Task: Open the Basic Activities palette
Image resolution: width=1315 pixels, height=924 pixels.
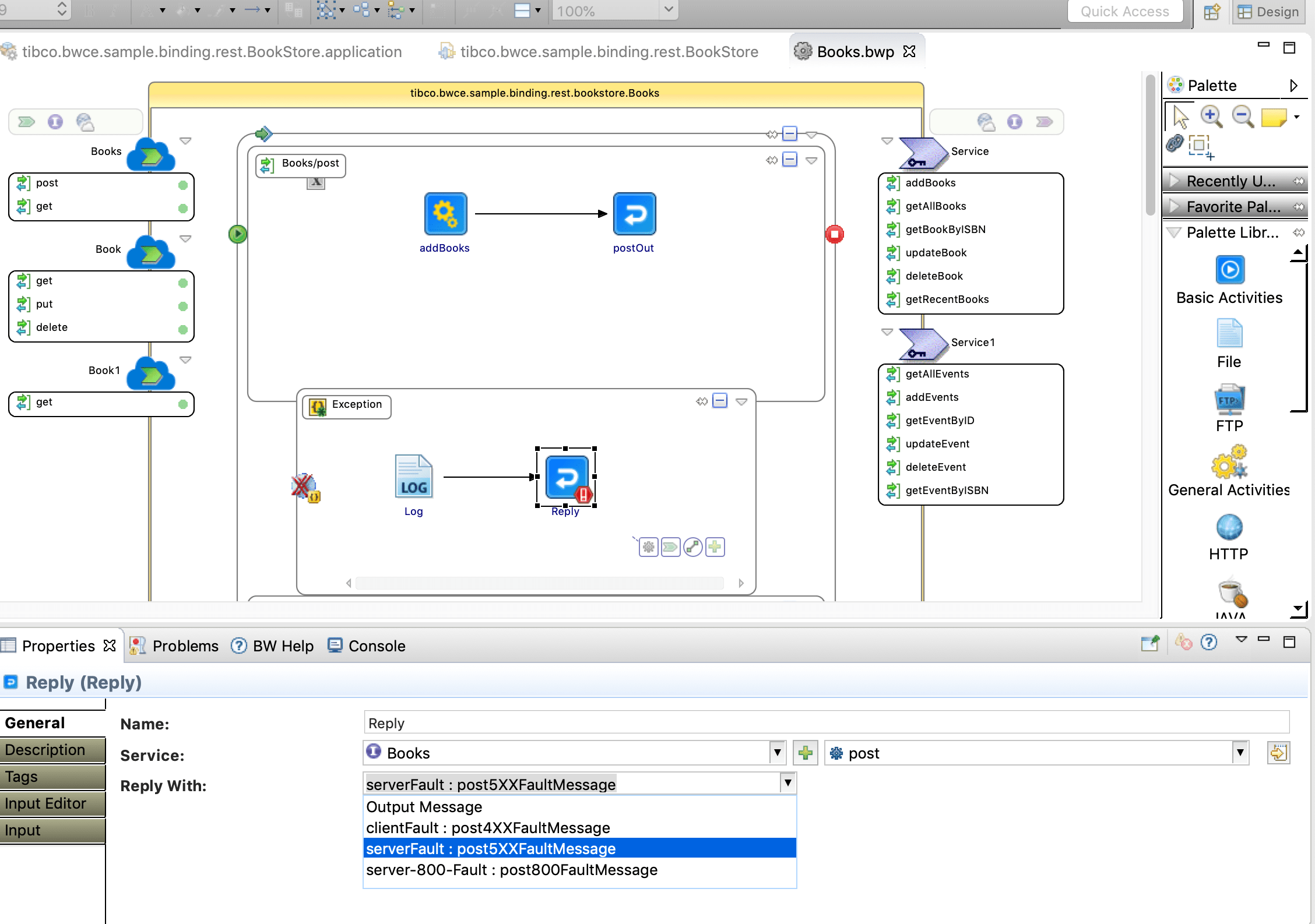Action: [x=1229, y=270]
